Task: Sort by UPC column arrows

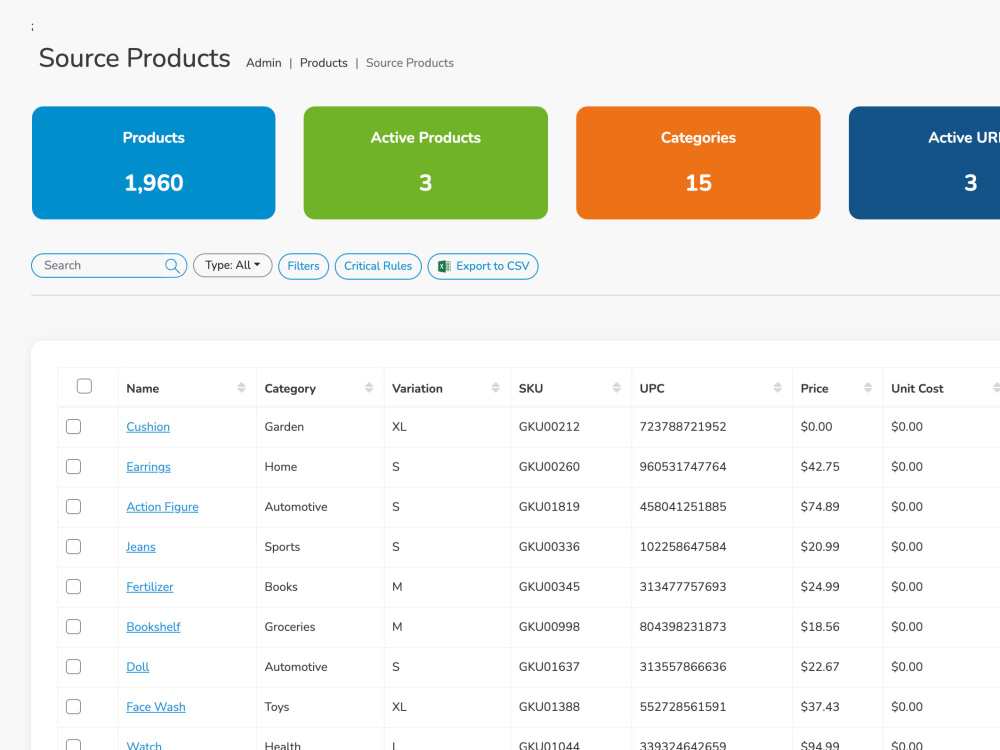Action: 777,388
